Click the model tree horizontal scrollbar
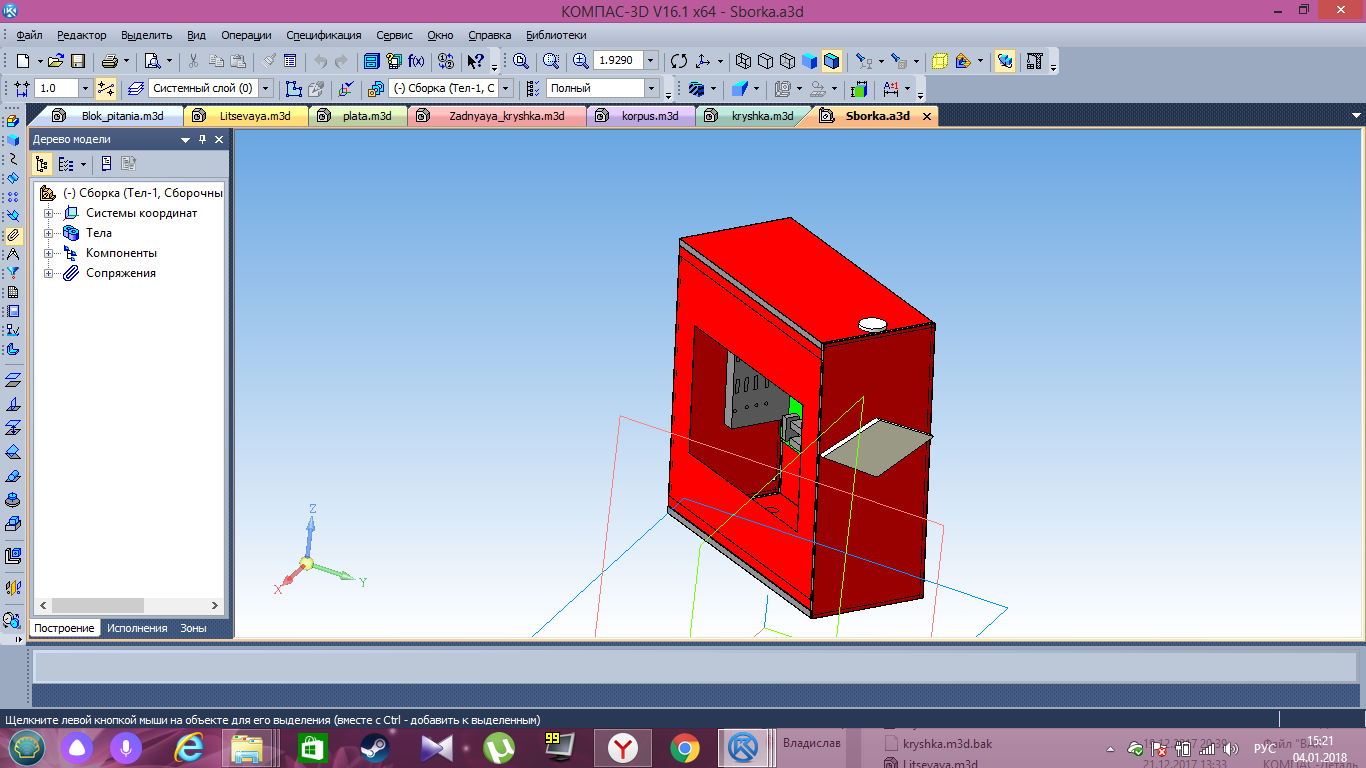This screenshot has width=1366, height=768. tap(97, 606)
